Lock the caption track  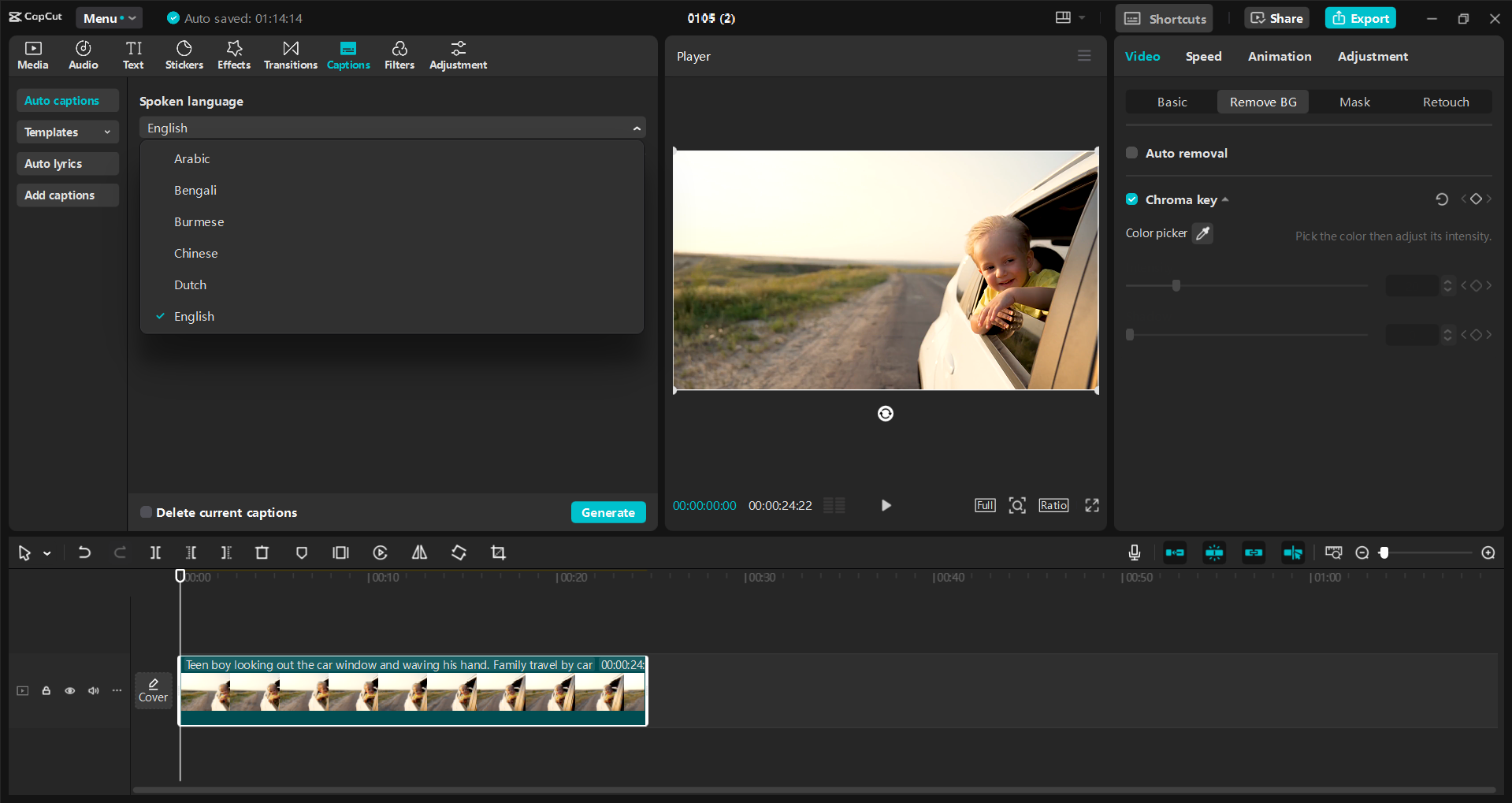pyautogui.click(x=46, y=690)
